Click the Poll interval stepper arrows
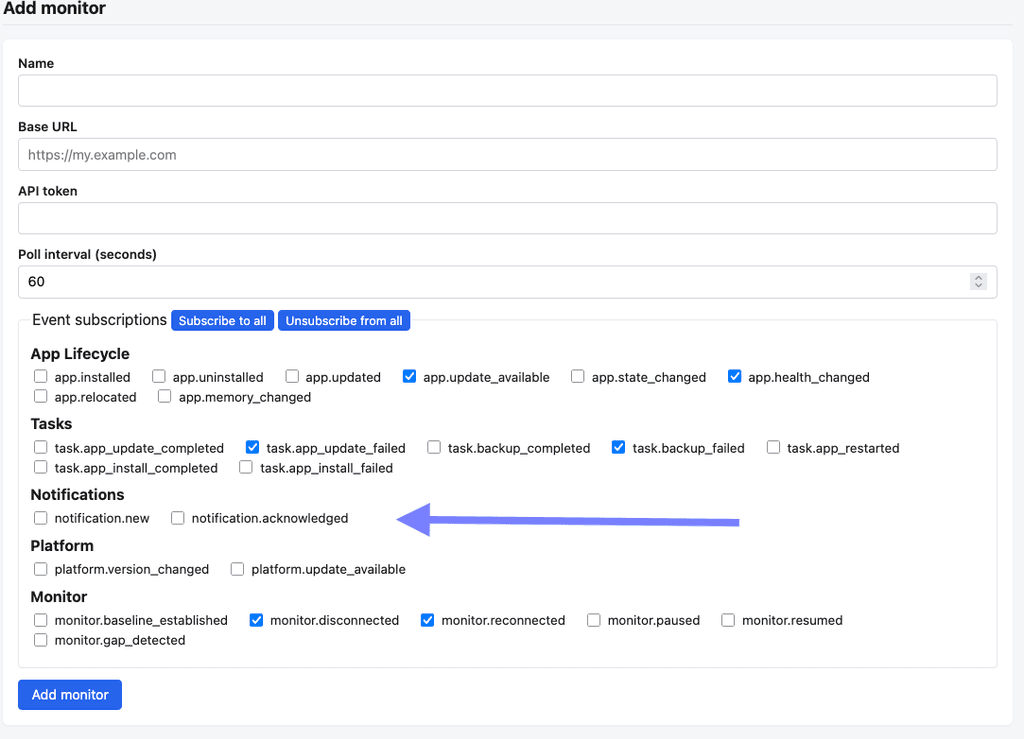This screenshot has height=739, width=1024. coord(978,281)
